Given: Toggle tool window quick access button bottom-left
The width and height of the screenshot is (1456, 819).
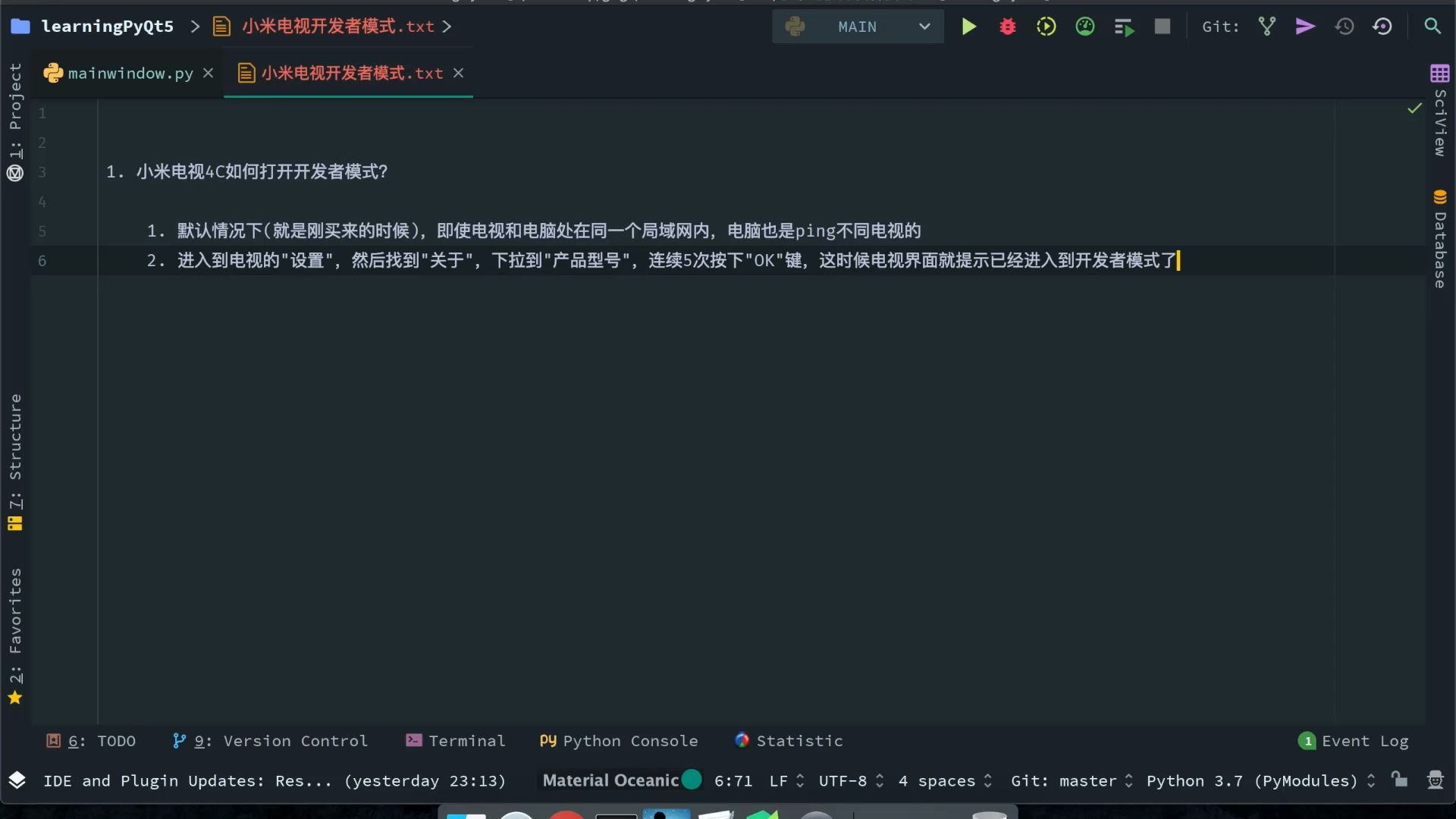Looking at the screenshot, I should pyautogui.click(x=17, y=780).
